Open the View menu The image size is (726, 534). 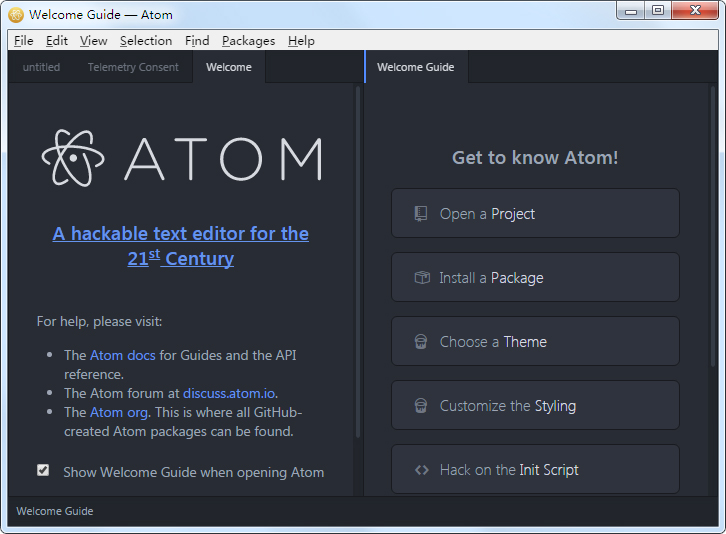(94, 41)
